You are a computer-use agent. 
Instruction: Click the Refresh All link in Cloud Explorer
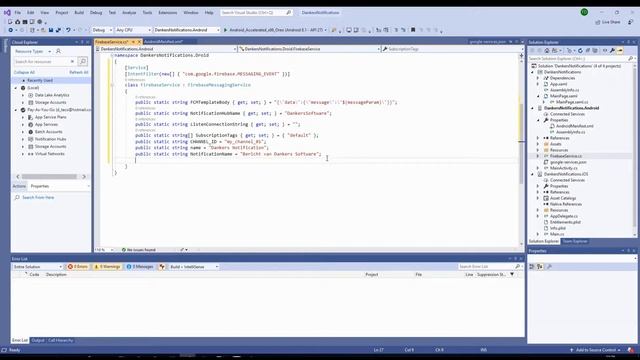79,72
